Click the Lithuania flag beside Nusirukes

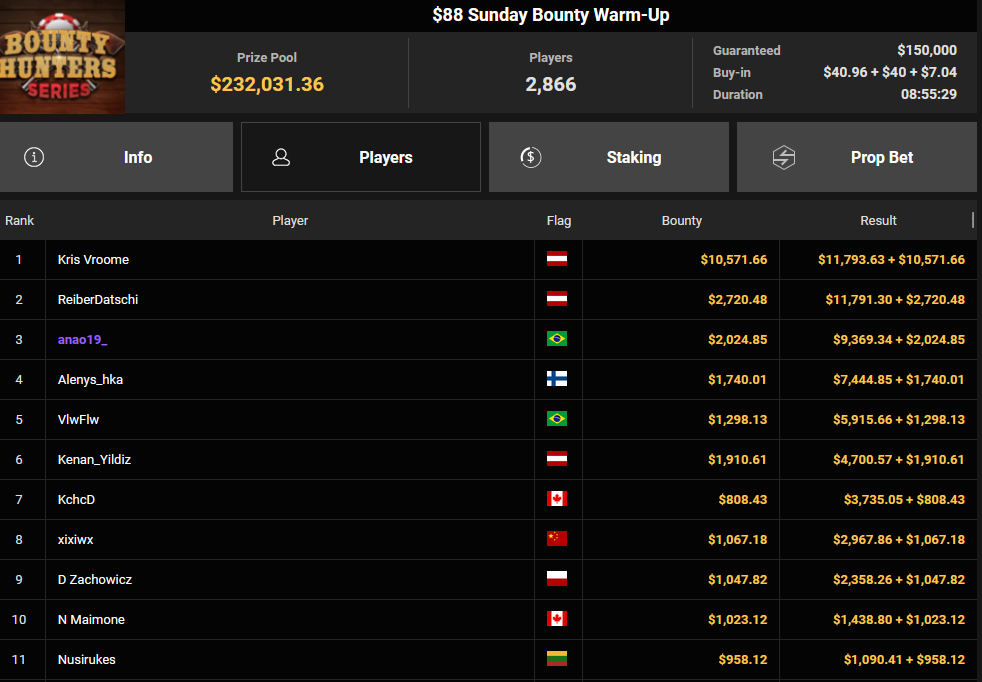[557, 659]
